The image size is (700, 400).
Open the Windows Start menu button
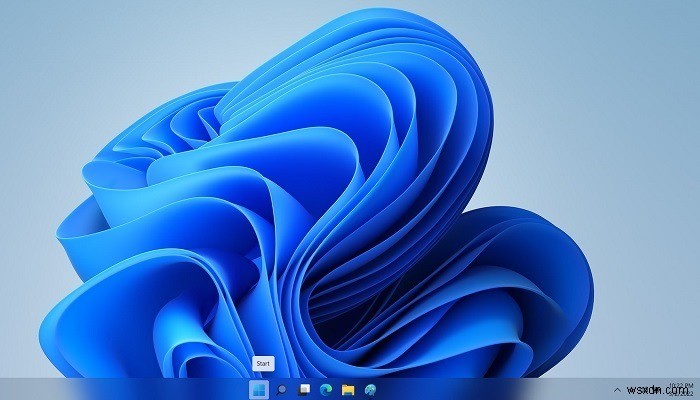coord(259,390)
